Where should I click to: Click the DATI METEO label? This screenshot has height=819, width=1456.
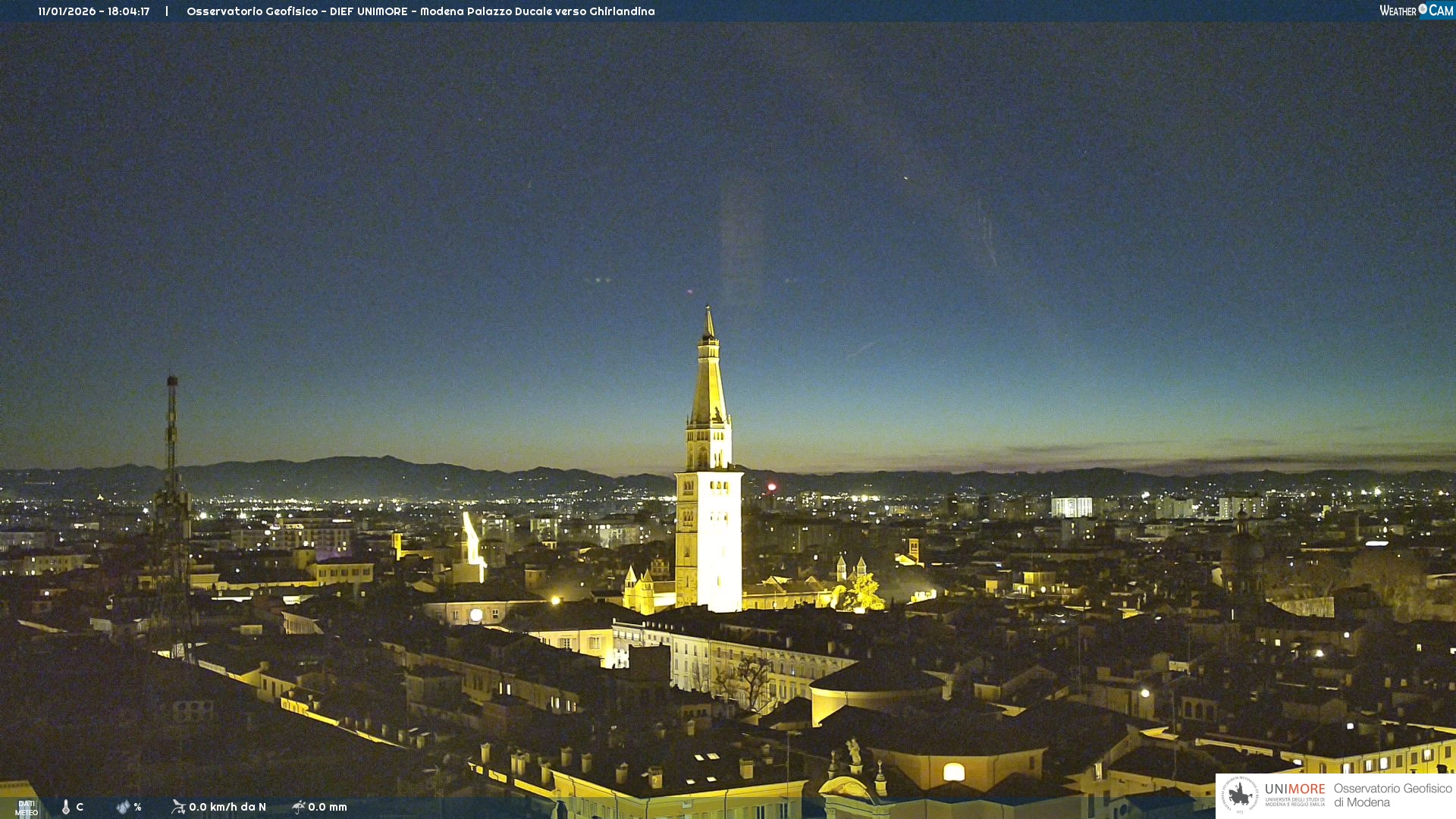[x=26, y=808]
